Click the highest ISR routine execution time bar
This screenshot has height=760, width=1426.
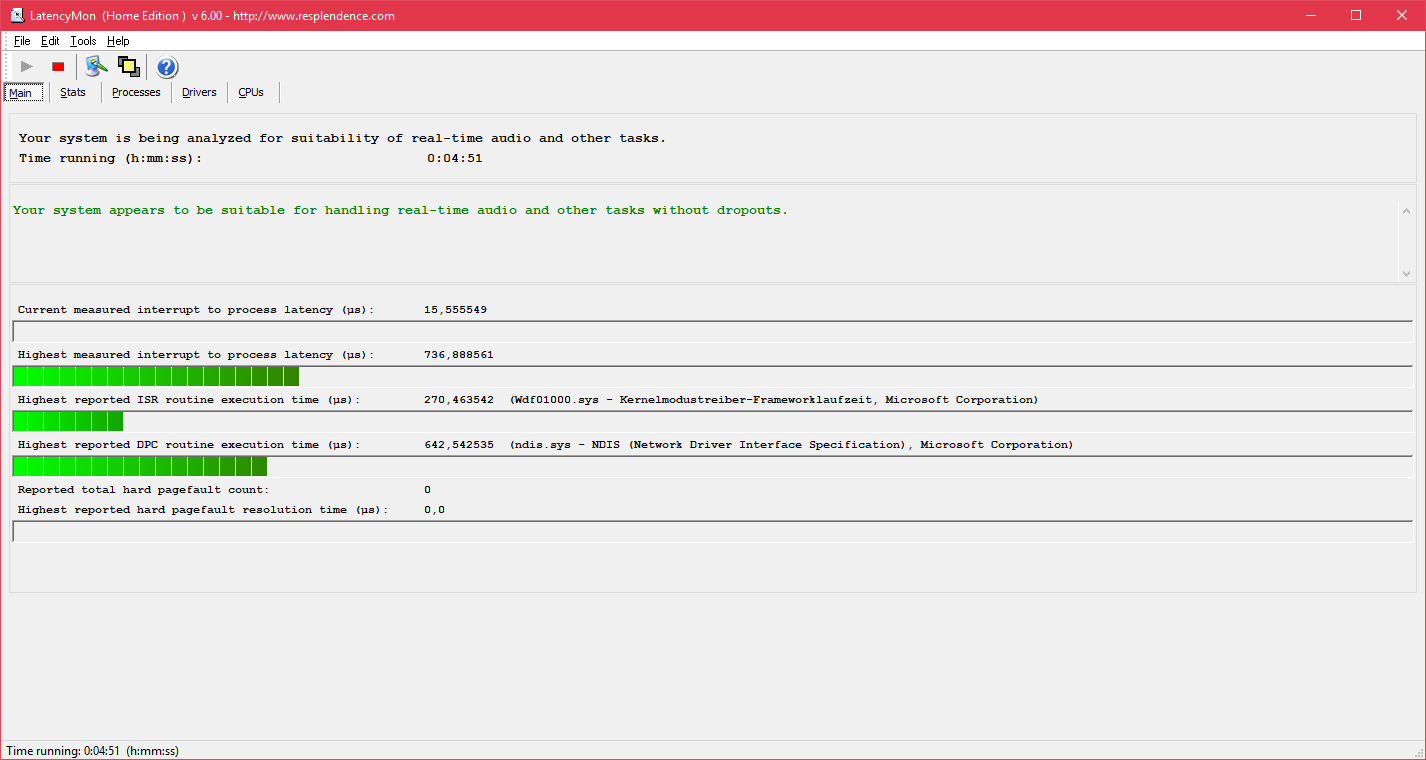pos(713,421)
